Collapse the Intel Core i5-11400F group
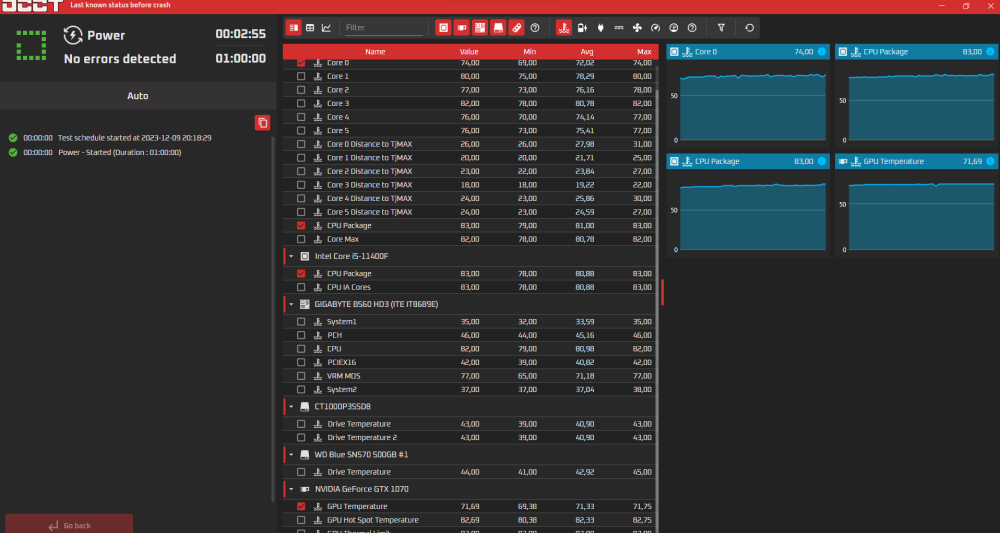Viewport: 1000px width, 533px height. pyautogui.click(x=291, y=256)
